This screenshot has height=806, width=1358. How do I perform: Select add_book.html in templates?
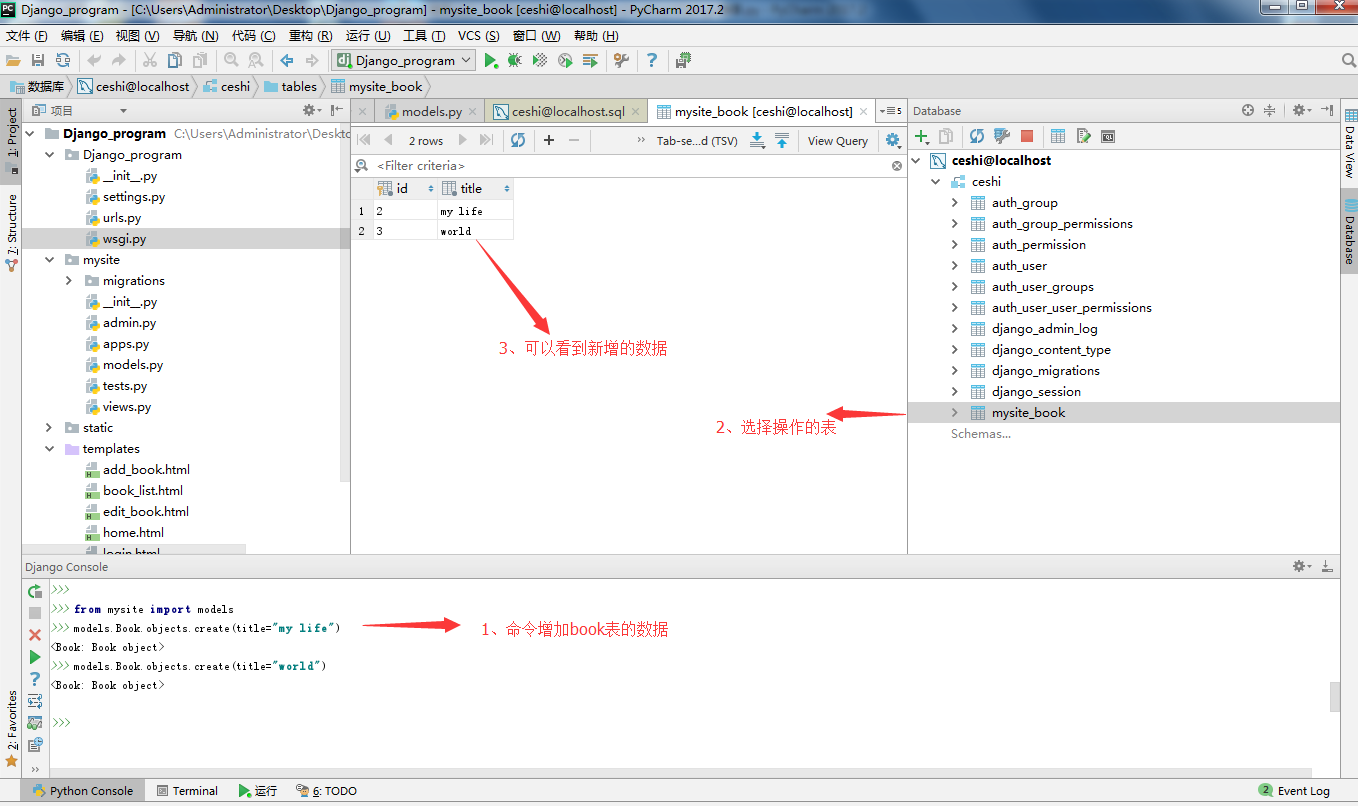(146, 470)
